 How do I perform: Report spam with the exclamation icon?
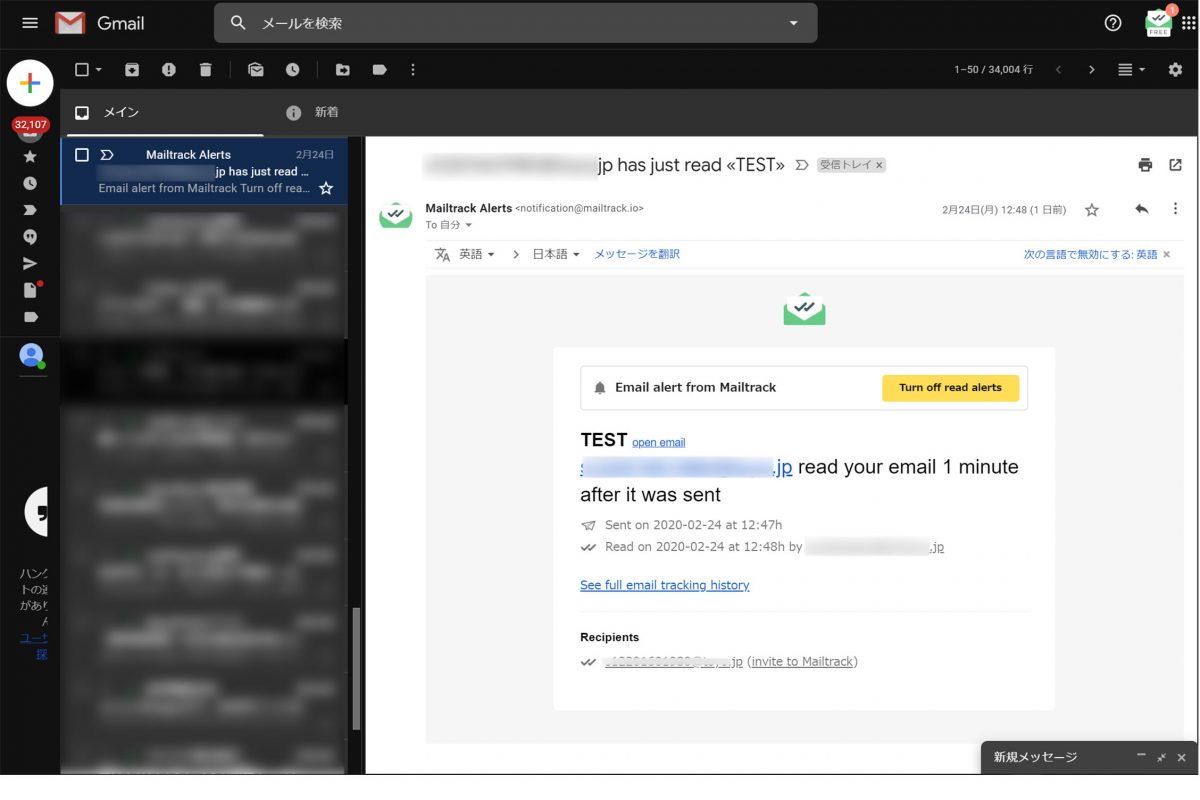(168, 70)
